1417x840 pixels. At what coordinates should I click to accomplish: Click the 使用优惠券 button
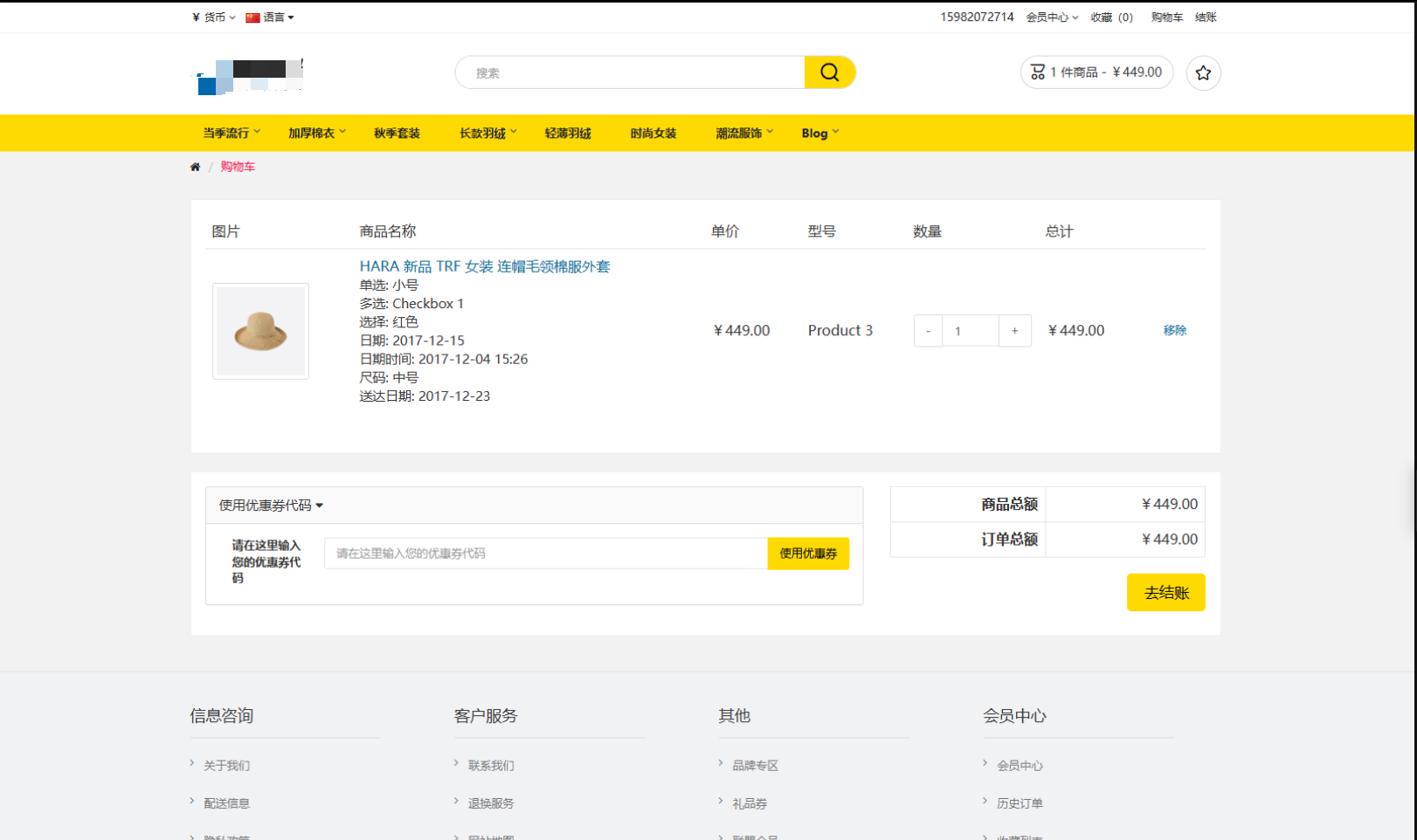pos(808,554)
